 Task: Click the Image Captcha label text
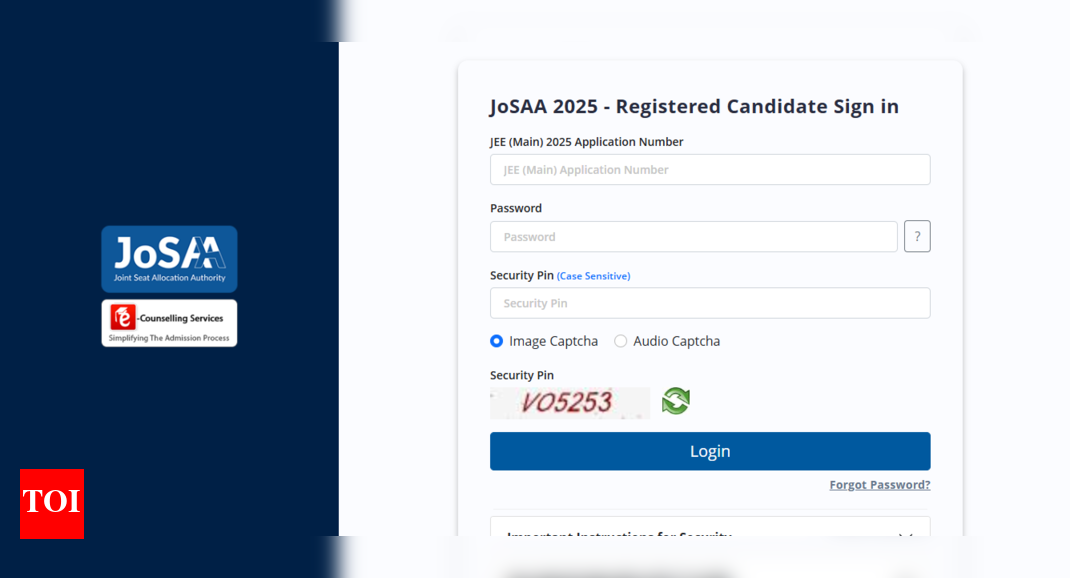pos(553,341)
